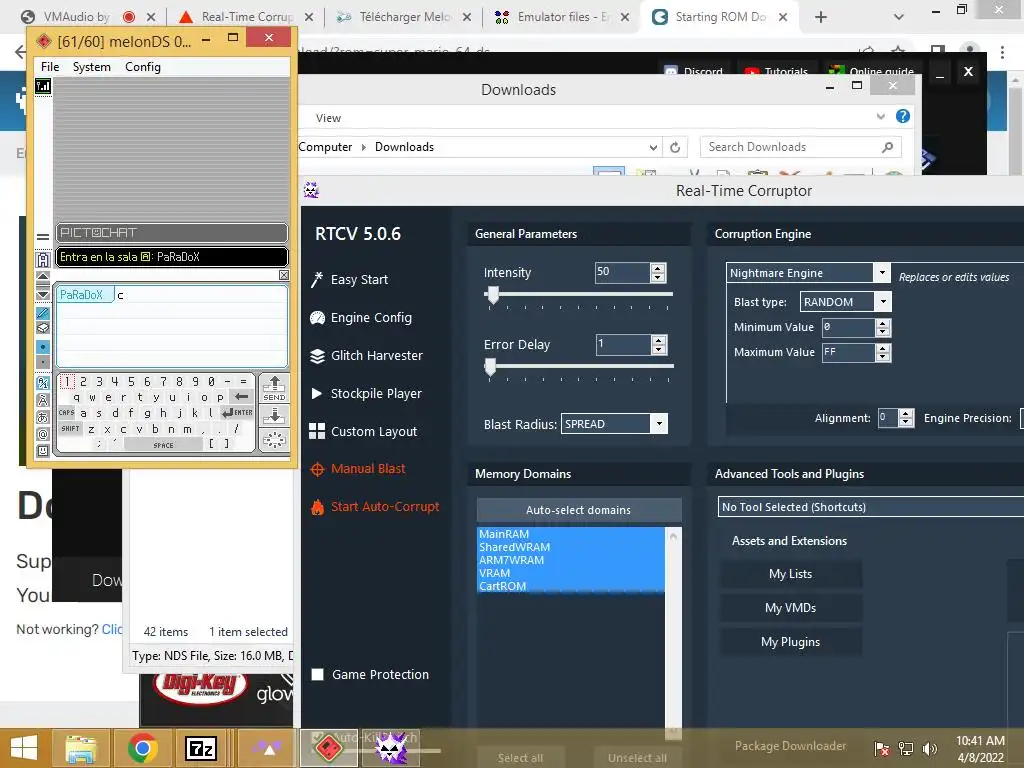Click melonDS taskbar icon
Screen dimensions: 1024x768
click(x=328, y=748)
